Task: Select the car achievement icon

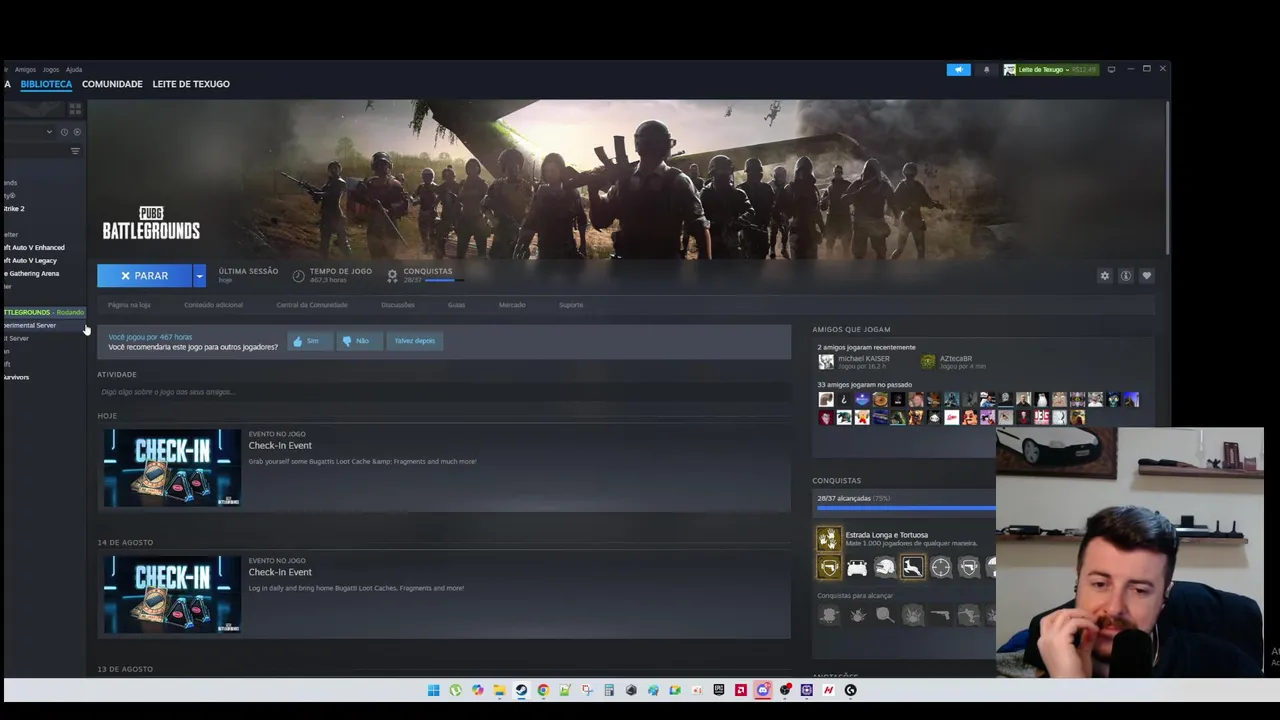Action: click(857, 568)
